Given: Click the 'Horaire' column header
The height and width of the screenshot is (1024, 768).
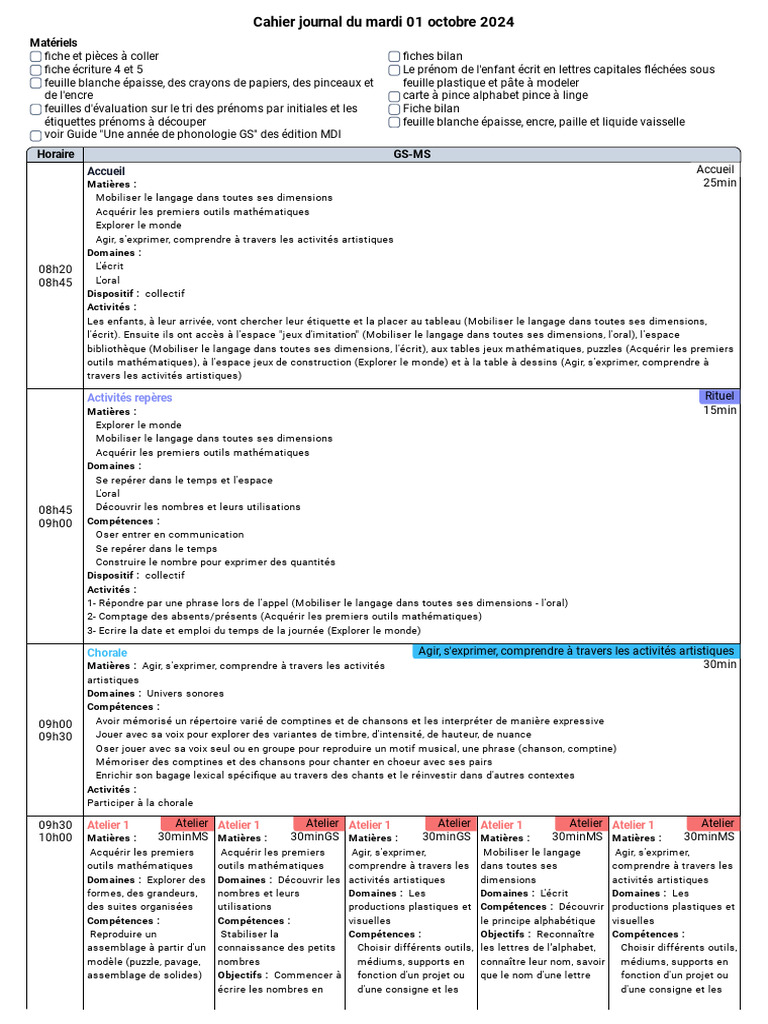Looking at the screenshot, I should pos(56,154).
